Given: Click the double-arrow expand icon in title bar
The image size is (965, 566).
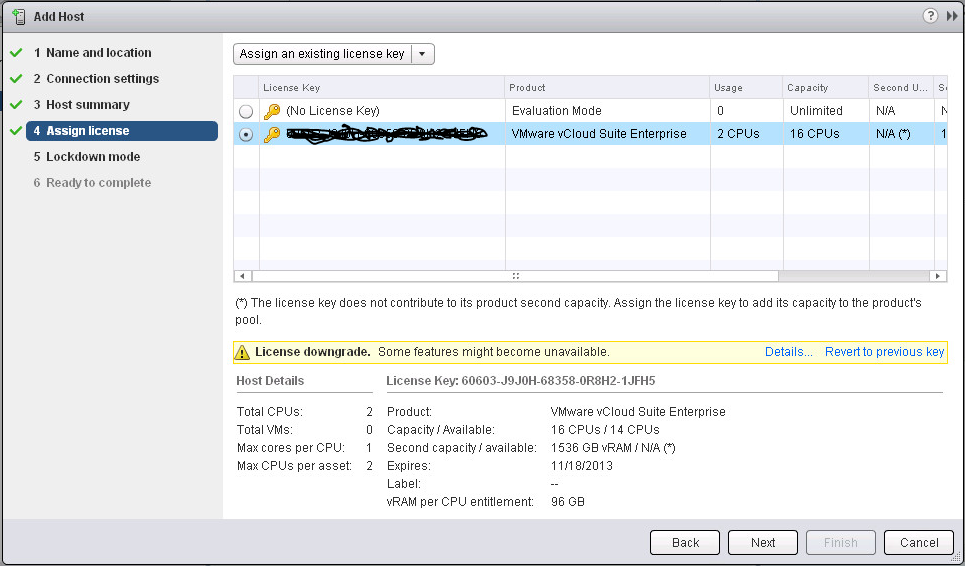Looking at the screenshot, I should (952, 17).
